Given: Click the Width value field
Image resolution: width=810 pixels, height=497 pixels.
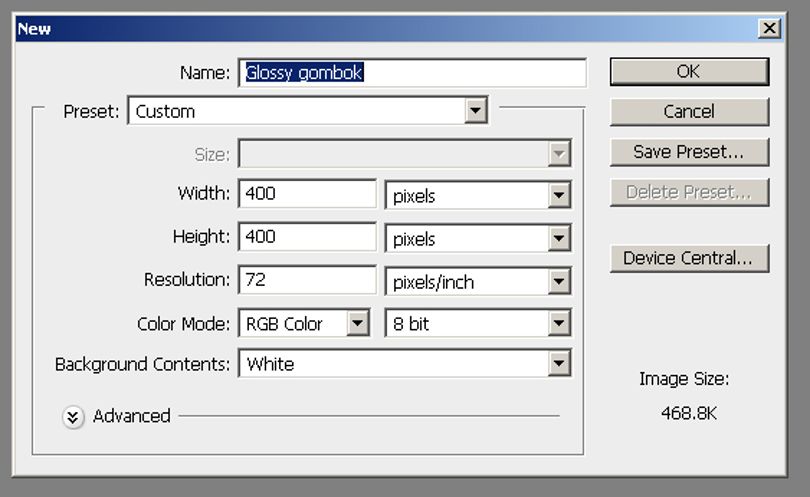Looking at the screenshot, I should pyautogui.click(x=307, y=194).
